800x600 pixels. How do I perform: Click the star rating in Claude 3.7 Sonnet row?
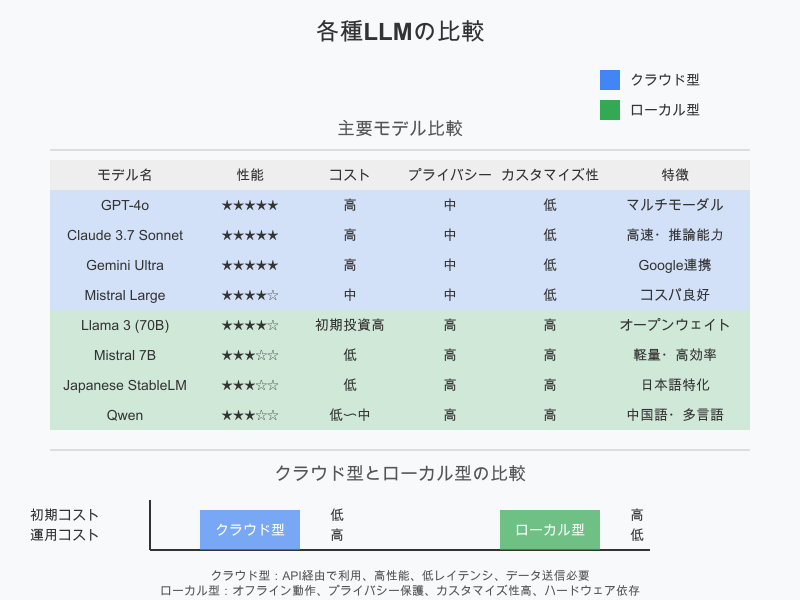coord(250,236)
